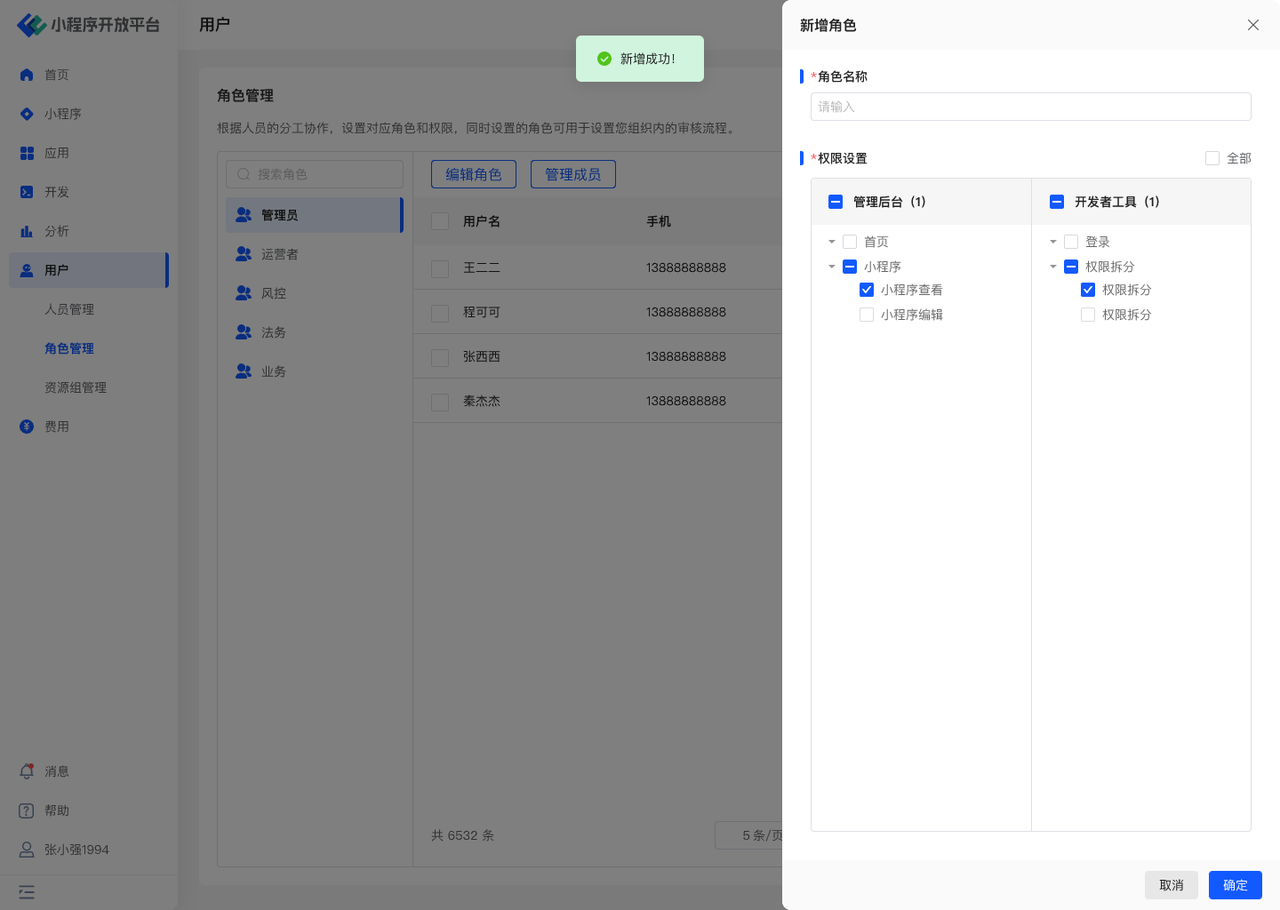This screenshot has width=1280, height=910.
Task: Uncheck the 小程序查看 permission
Action: 867,290
